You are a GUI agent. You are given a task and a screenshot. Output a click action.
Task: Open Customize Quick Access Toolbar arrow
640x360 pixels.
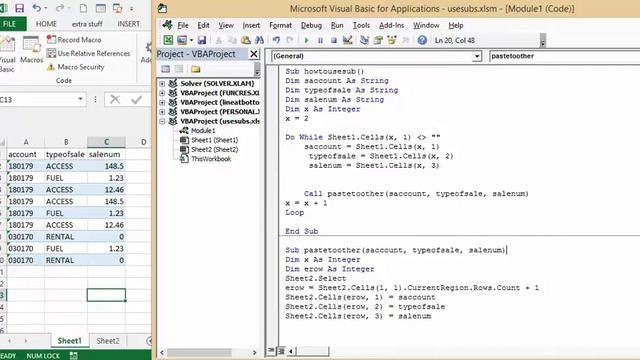click(x=131, y=9)
